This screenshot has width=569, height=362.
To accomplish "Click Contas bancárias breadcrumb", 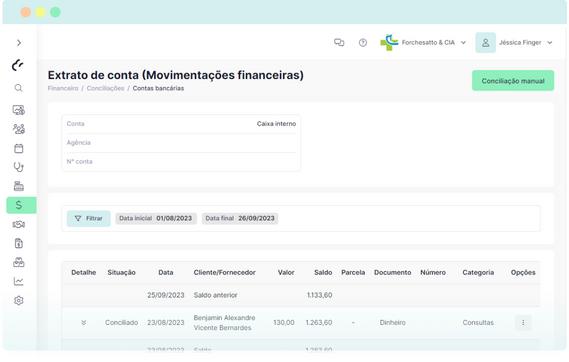I will (x=158, y=88).
